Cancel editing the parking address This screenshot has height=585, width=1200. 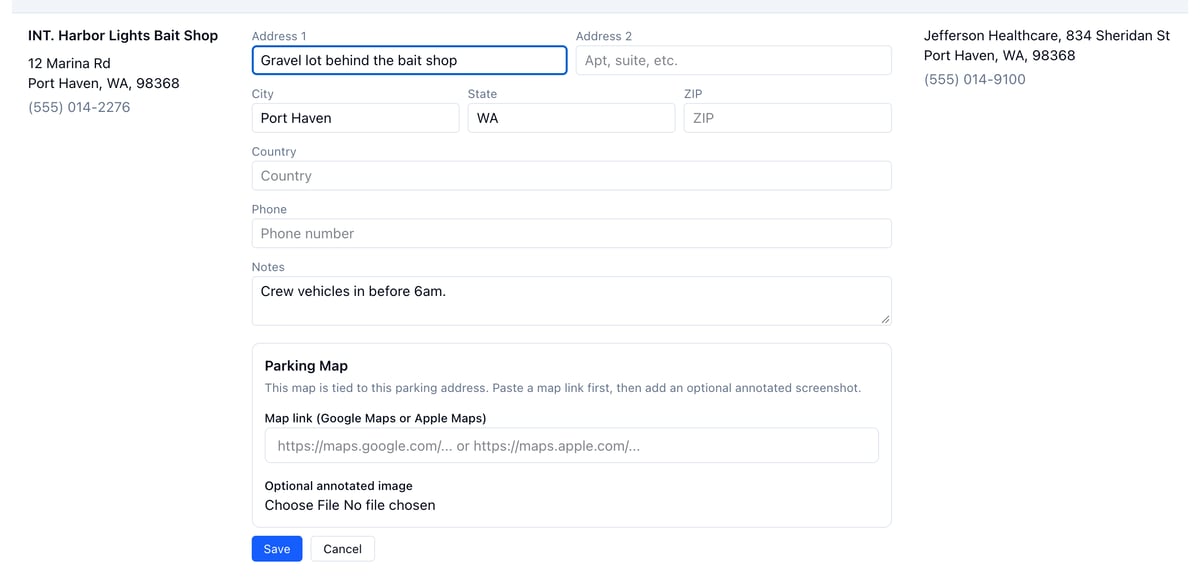point(342,549)
